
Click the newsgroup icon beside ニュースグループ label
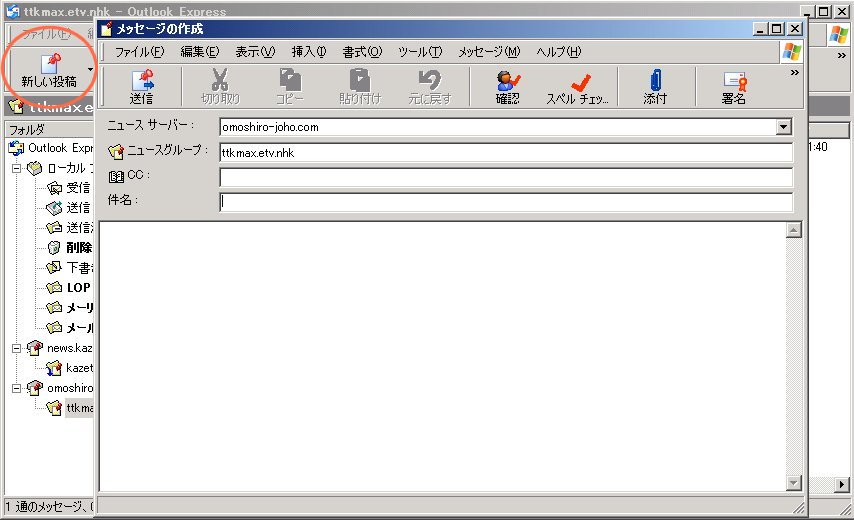[x=115, y=152]
